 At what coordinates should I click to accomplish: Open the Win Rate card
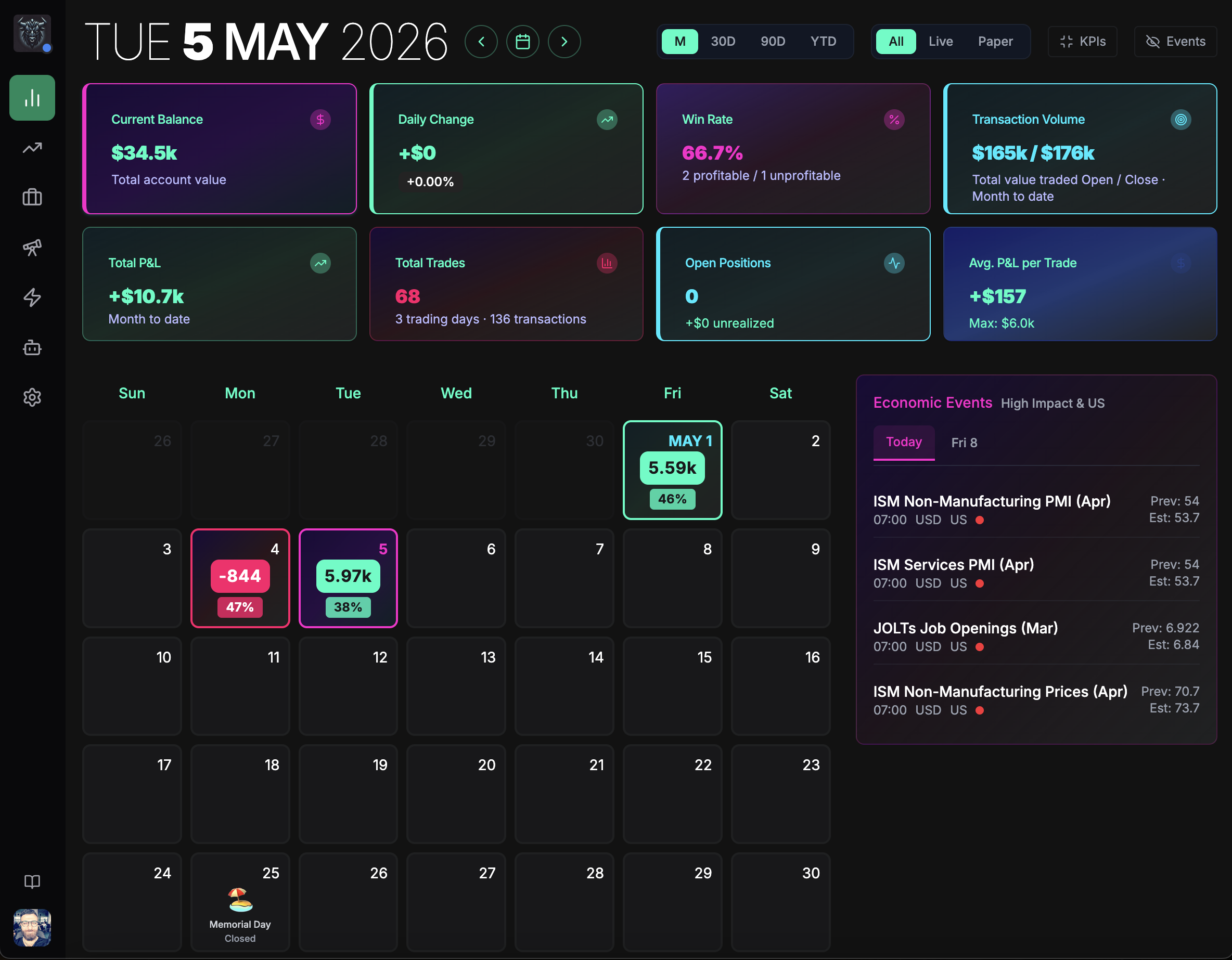click(793, 149)
